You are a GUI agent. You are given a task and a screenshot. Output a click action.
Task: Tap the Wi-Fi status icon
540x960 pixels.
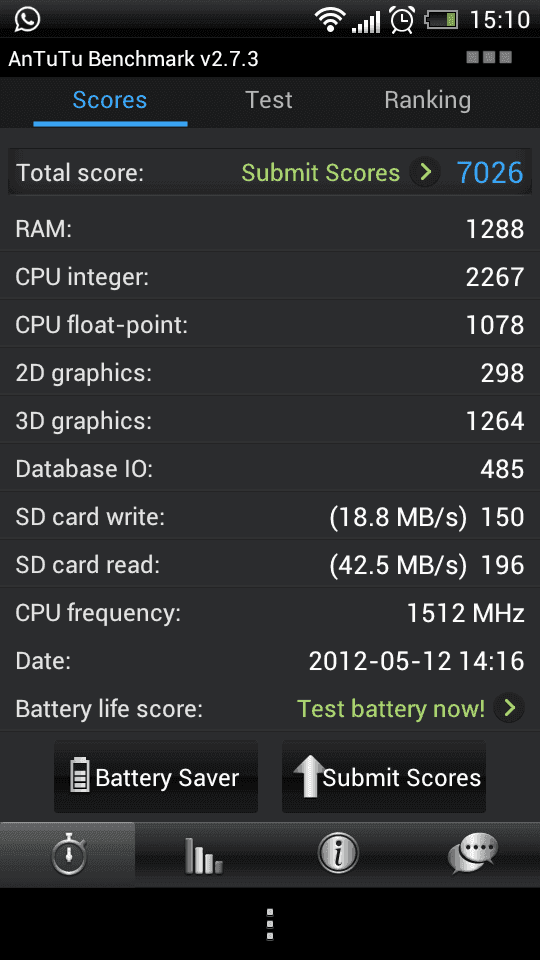(x=331, y=20)
